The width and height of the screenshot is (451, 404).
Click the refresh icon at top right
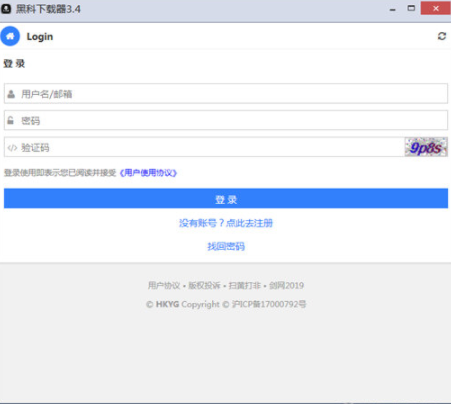442,36
